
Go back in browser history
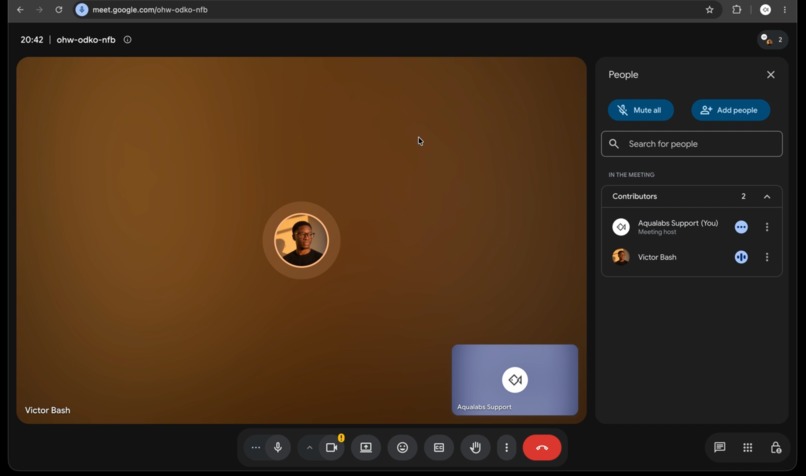(20, 10)
